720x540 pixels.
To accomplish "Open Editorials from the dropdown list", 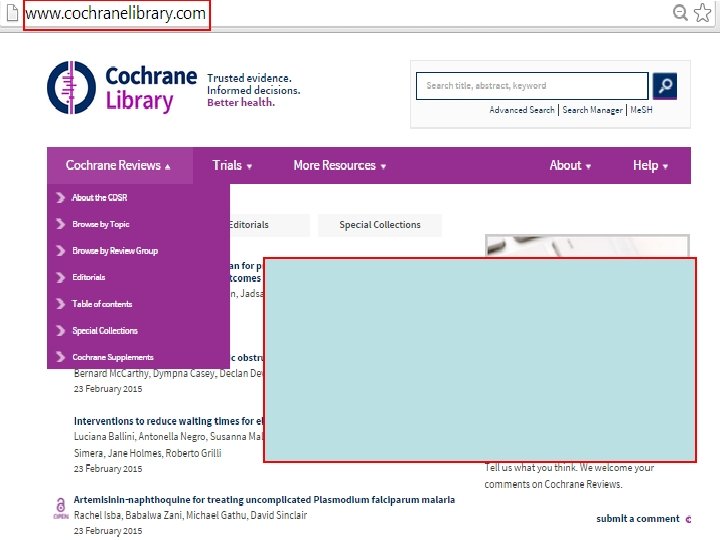I will [89, 277].
